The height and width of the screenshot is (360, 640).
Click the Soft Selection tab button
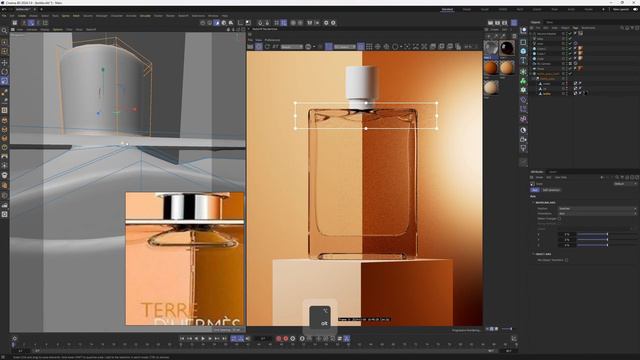tap(551, 190)
